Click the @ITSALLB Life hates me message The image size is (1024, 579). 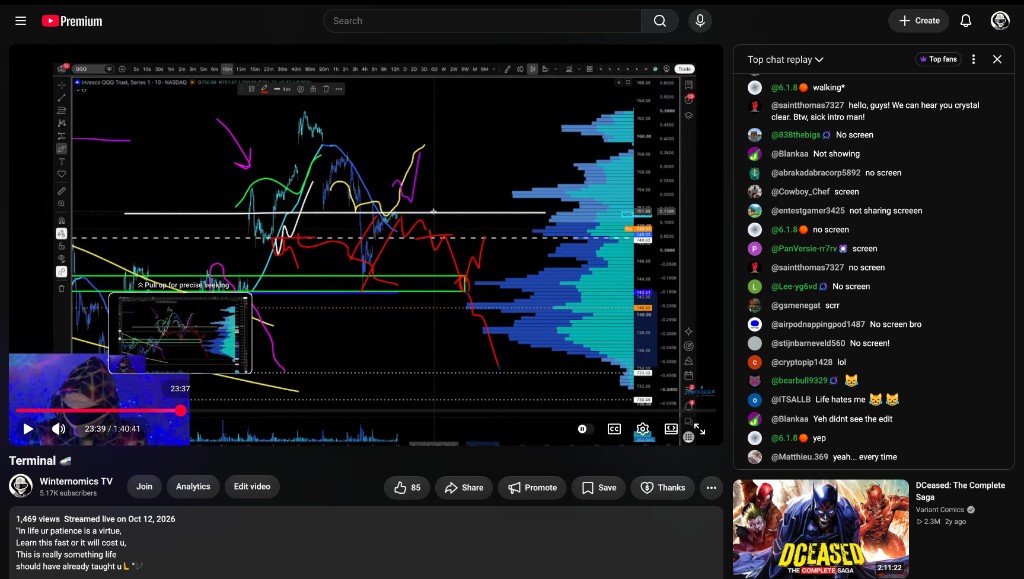874,399
